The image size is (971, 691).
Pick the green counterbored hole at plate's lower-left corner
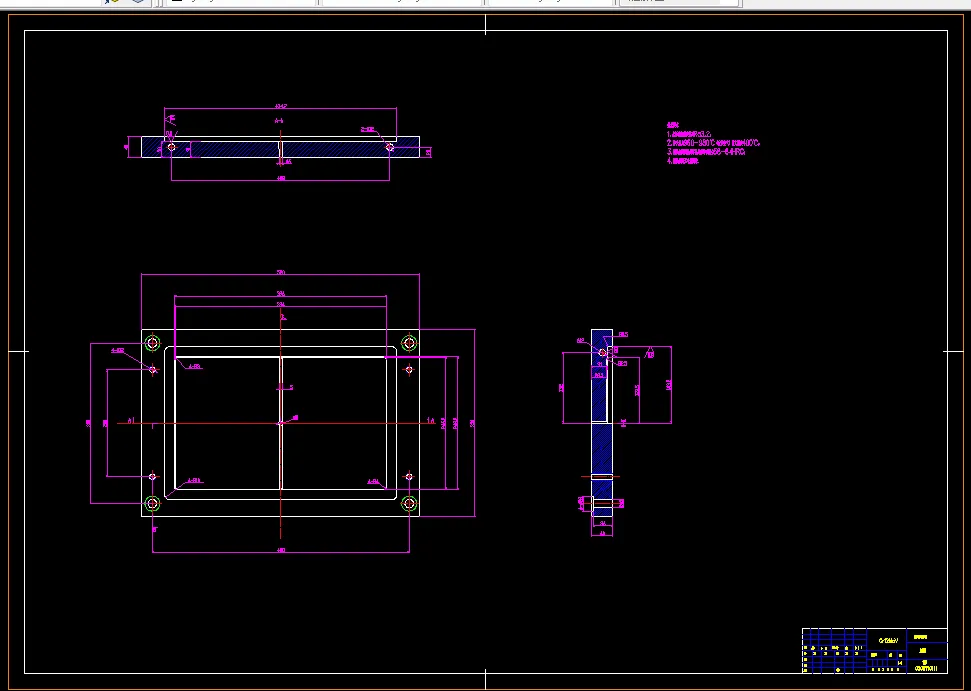[x=152, y=503]
